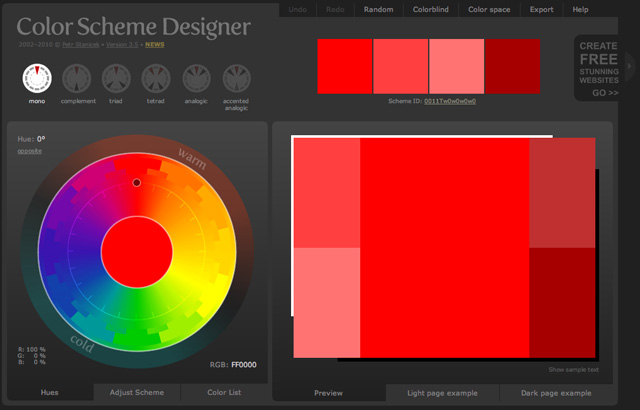
Task: Click the hue marker dot on wheel
Action: tap(137, 182)
